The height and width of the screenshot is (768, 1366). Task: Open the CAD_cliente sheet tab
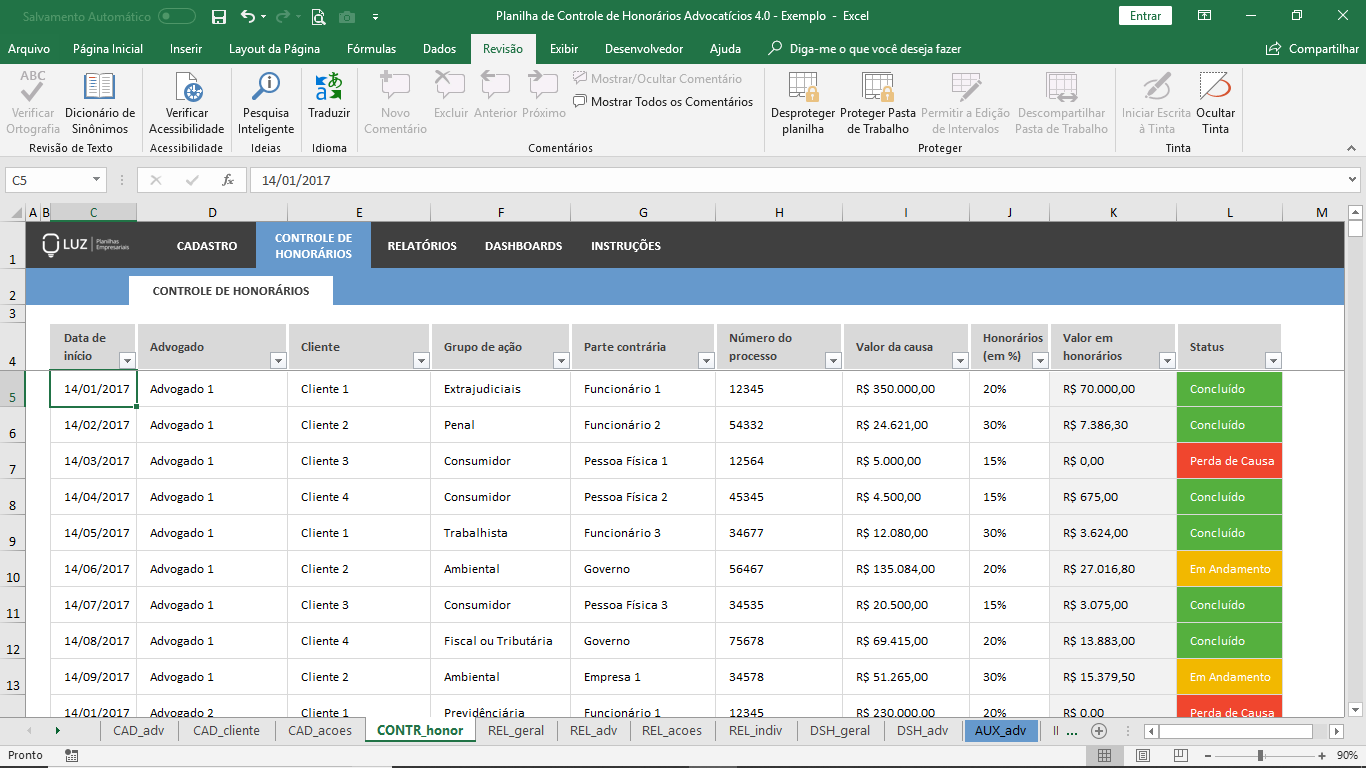(x=226, y=731)
